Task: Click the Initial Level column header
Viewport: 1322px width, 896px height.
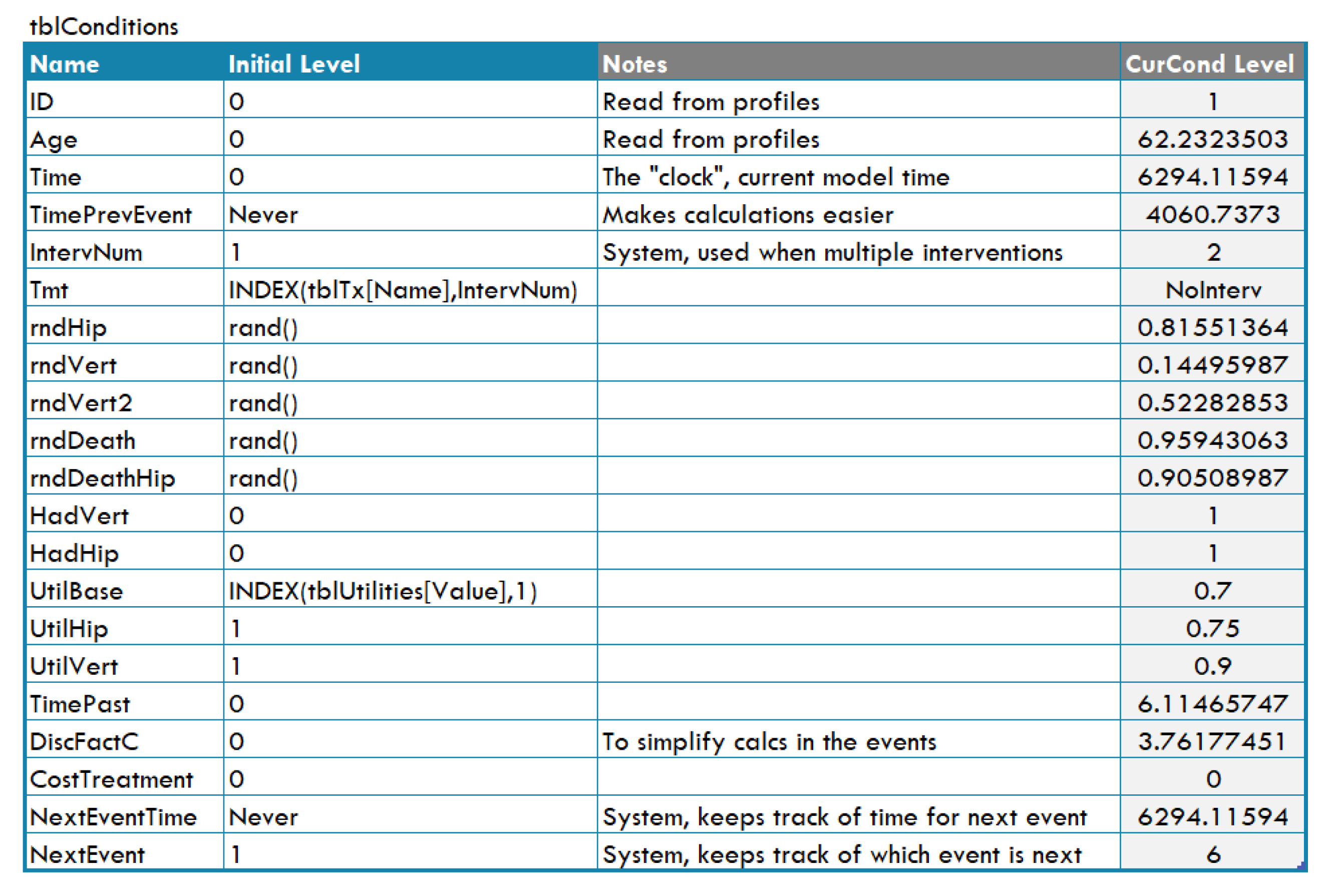Action: (294, 64)
